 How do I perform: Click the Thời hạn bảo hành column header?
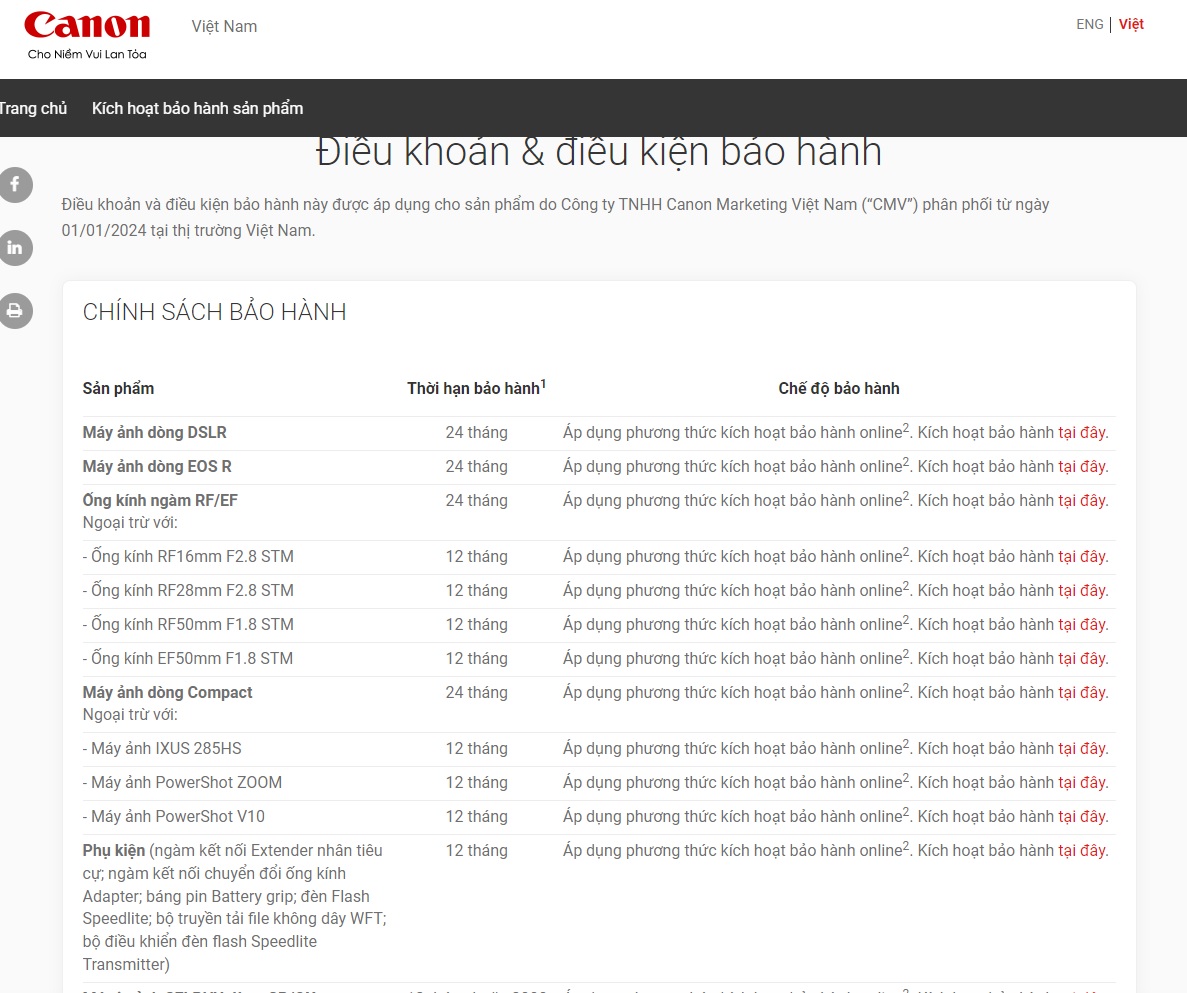(476, 388)
